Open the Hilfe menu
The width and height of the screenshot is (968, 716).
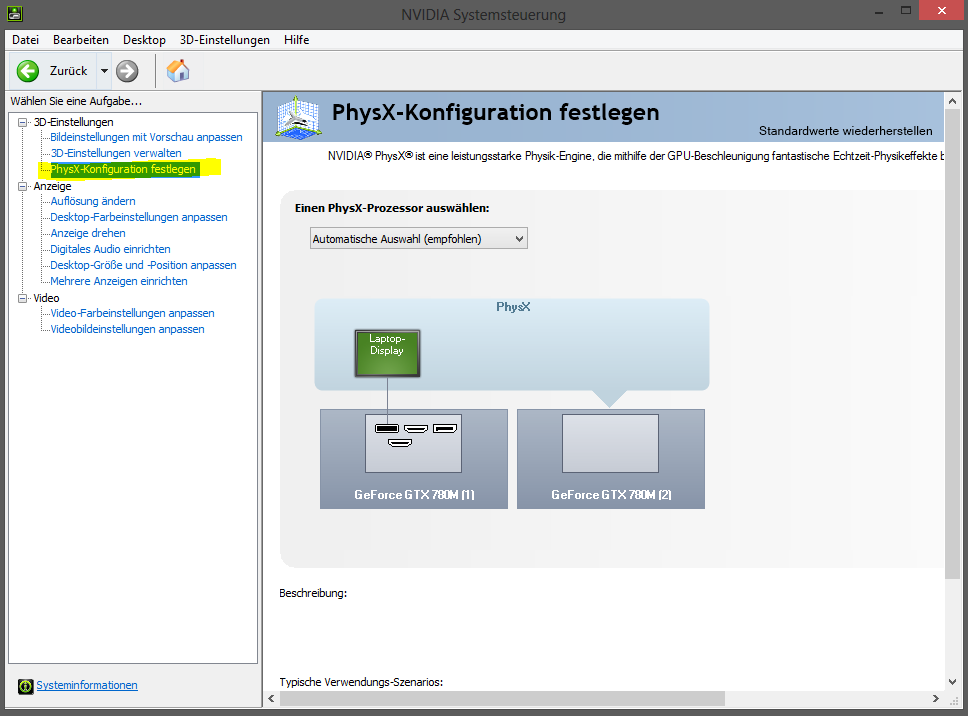[296, 40]
